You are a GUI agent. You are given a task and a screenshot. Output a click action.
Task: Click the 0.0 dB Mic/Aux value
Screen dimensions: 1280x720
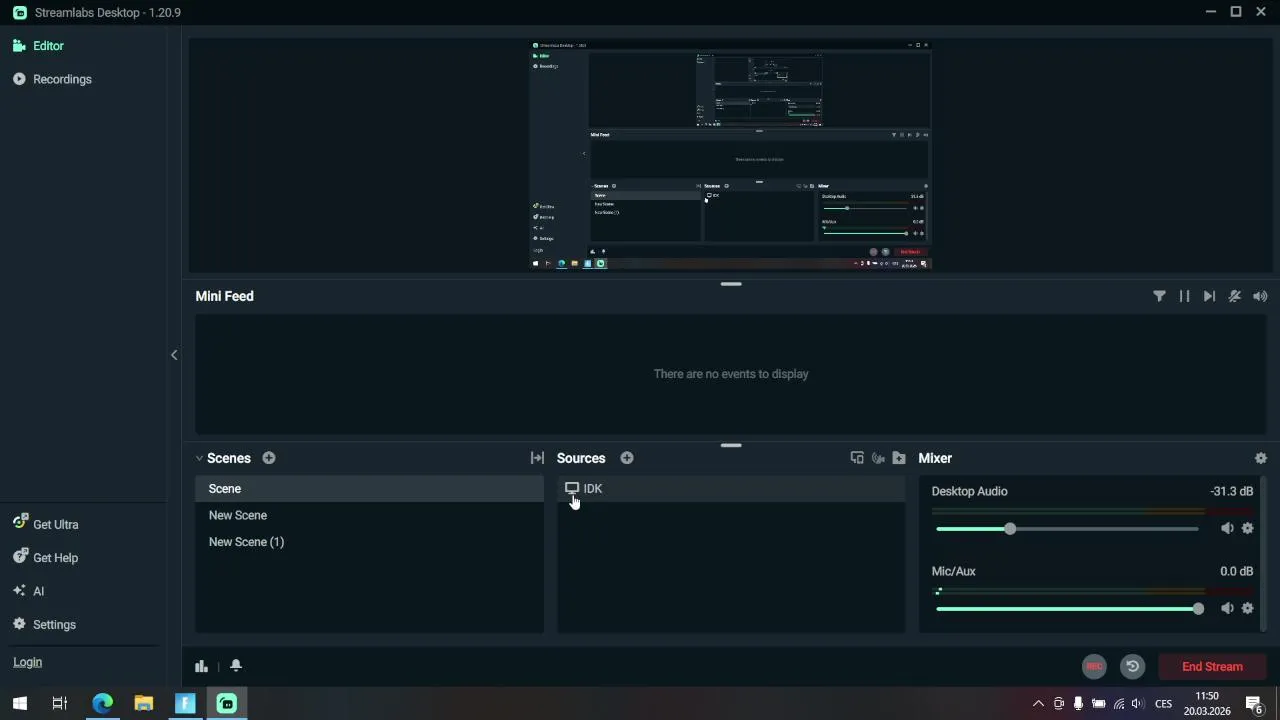tap(1236, 571)
